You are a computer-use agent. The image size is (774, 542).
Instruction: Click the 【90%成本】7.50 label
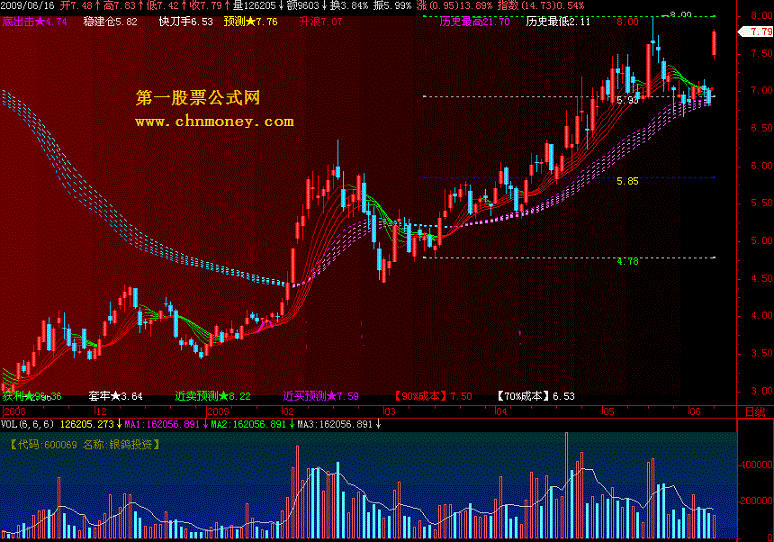point(433,396)
